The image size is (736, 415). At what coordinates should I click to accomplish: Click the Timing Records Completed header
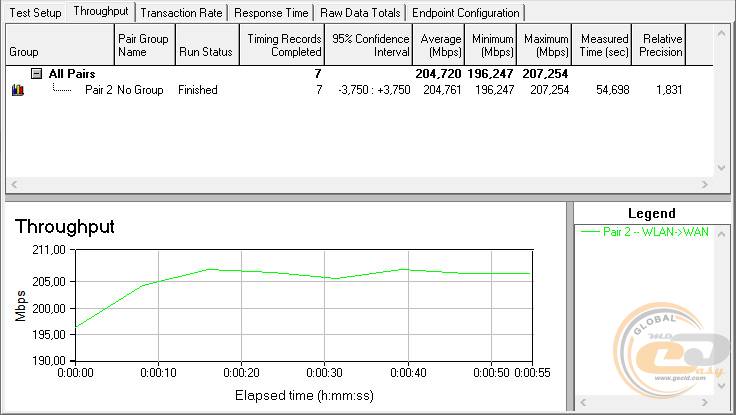tap(281, 45)
